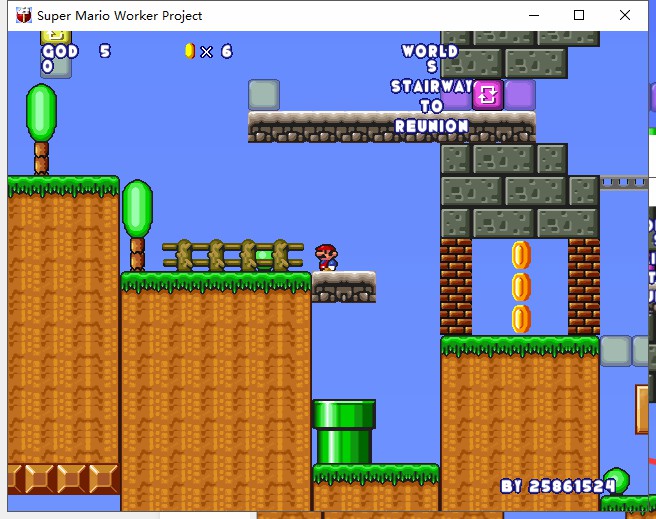Viewport: 656px width, 519px height.
Task: Click the coin count '6' text
Action: click(227, 51)
